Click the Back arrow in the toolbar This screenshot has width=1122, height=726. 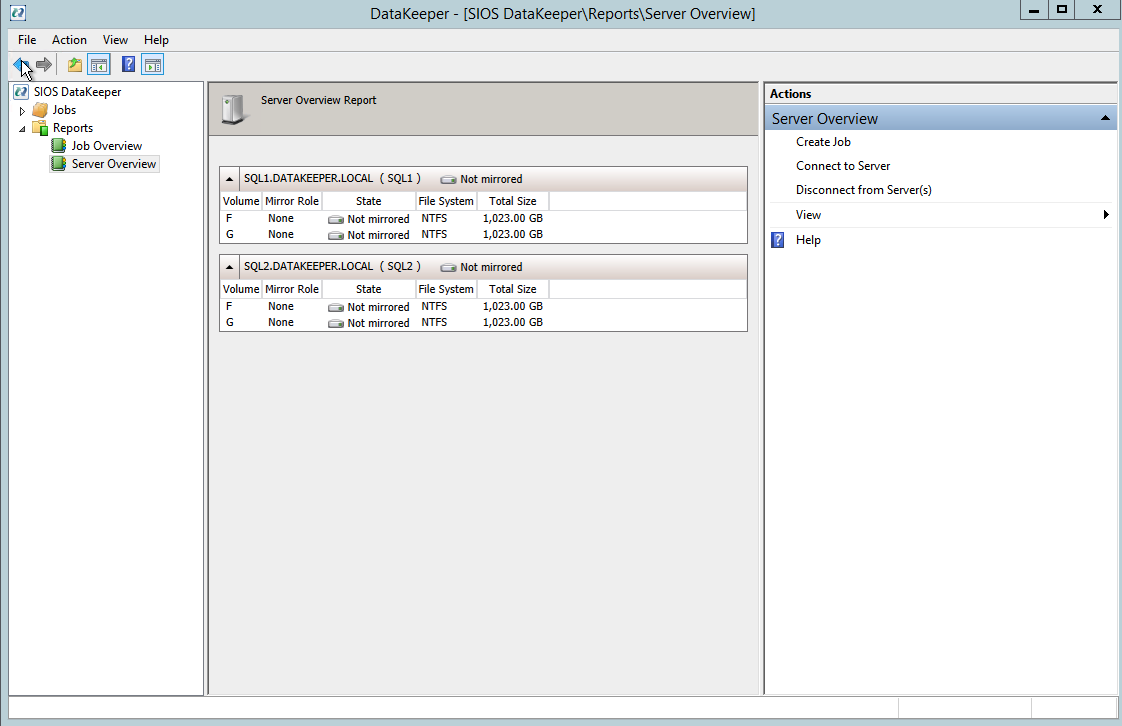[x=21, y=65]
